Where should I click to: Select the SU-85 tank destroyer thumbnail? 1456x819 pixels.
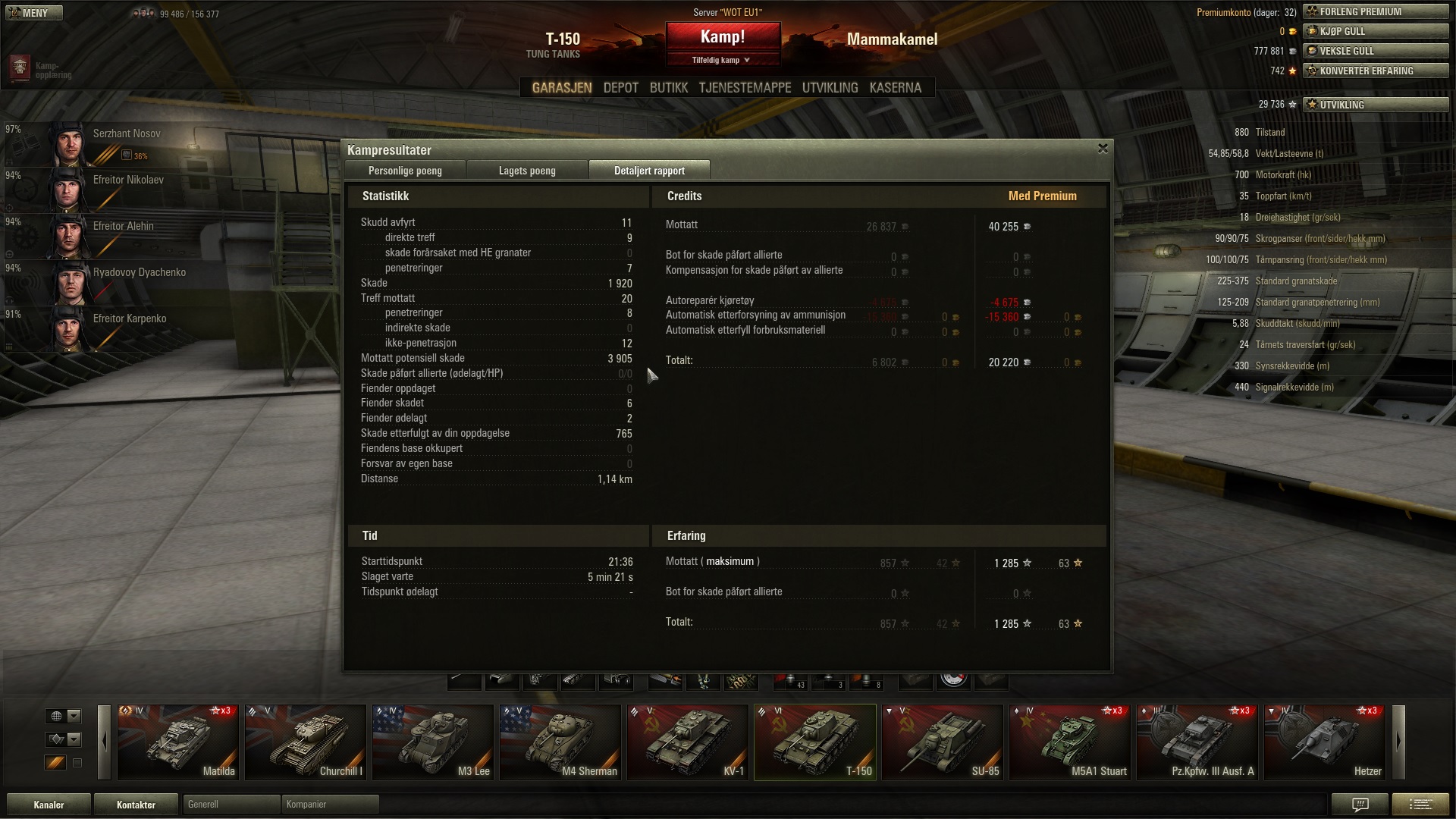pyautogui.click(x=942, y=742)
